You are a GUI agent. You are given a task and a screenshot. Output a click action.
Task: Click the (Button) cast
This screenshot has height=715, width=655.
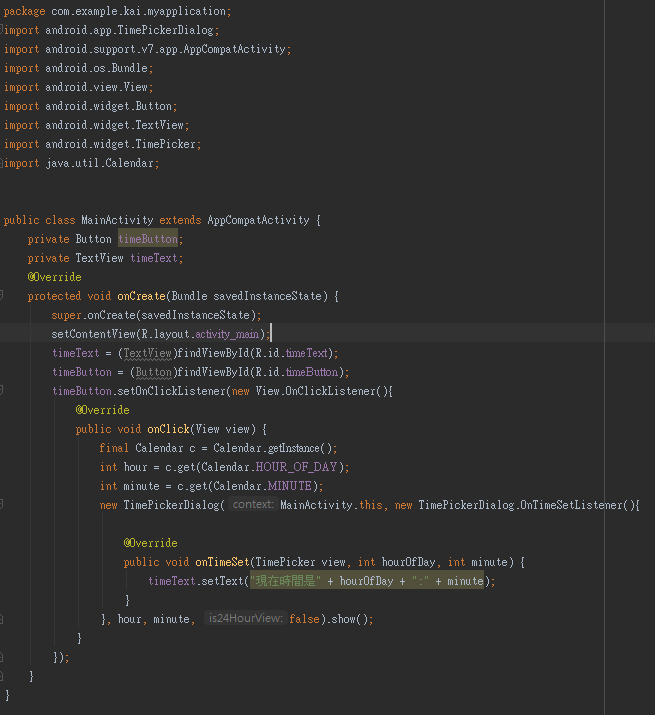click(154, 373)
